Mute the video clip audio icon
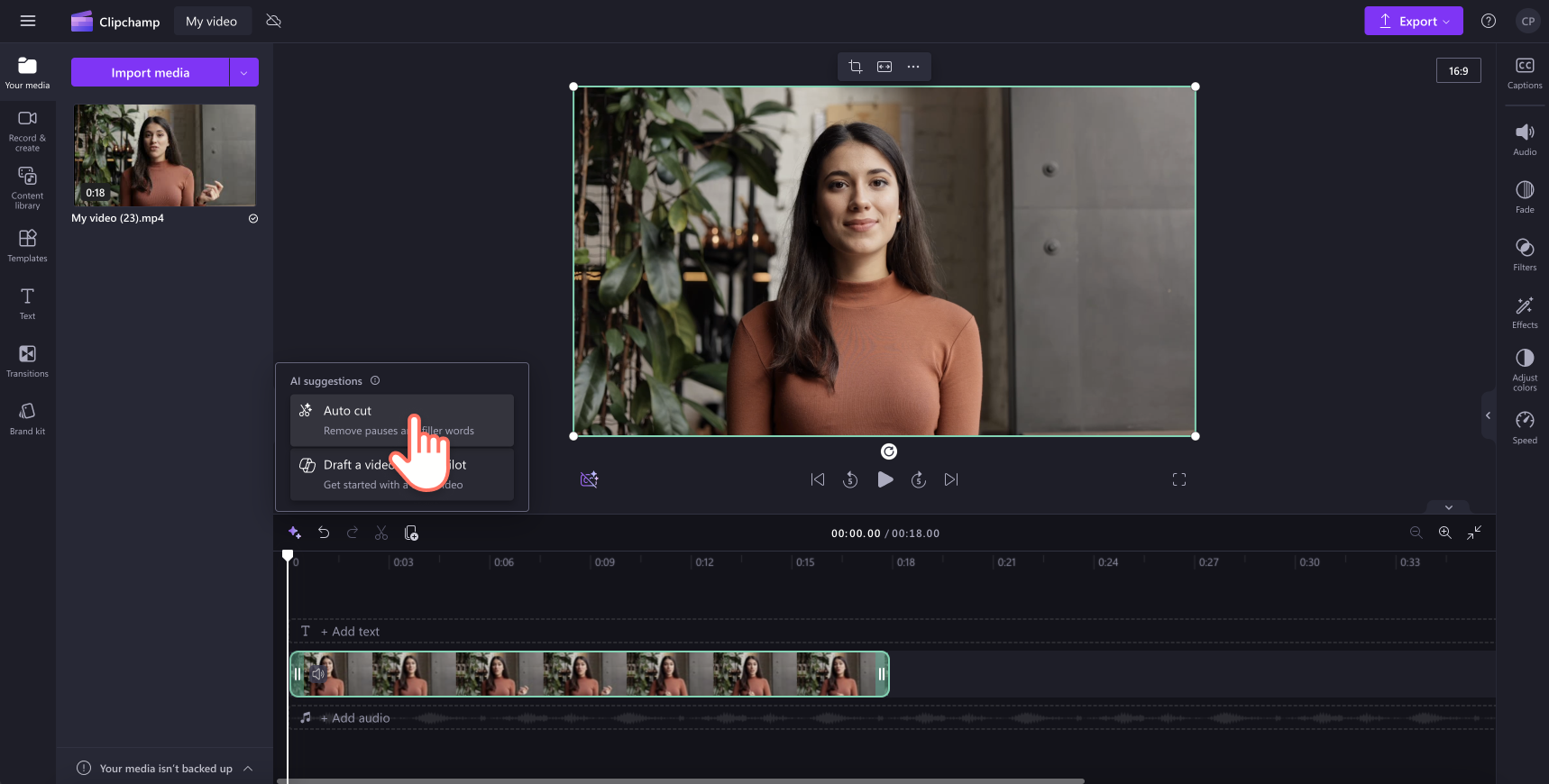This screenshot has width=1549, height=784. coord(317,673)
